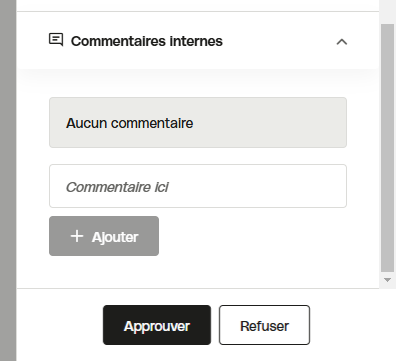This screenshot has width=396, height=361.
Task: Click the Aucun commentaire placeholder box
Action: (x=198, y=123)
